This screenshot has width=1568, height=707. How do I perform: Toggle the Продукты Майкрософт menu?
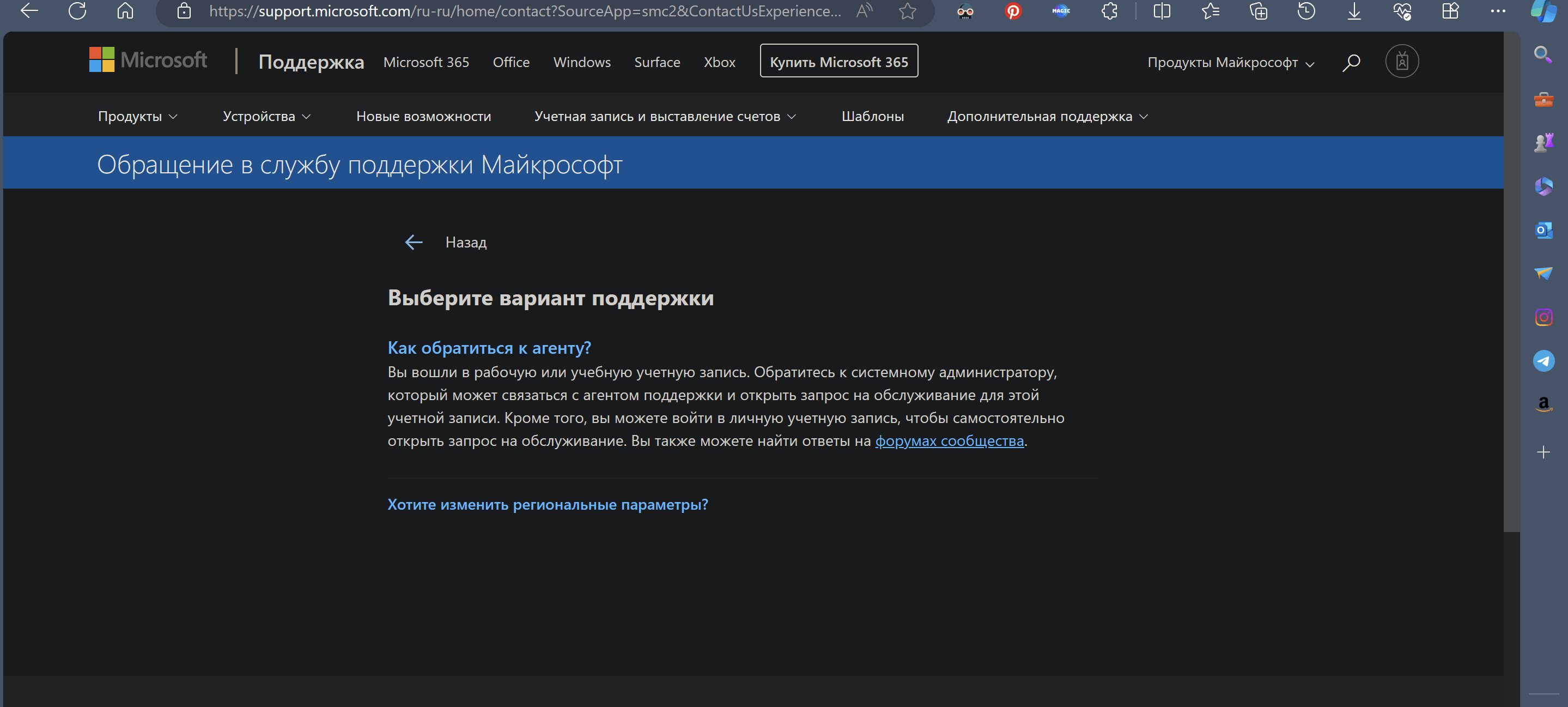coord(1232,62)
